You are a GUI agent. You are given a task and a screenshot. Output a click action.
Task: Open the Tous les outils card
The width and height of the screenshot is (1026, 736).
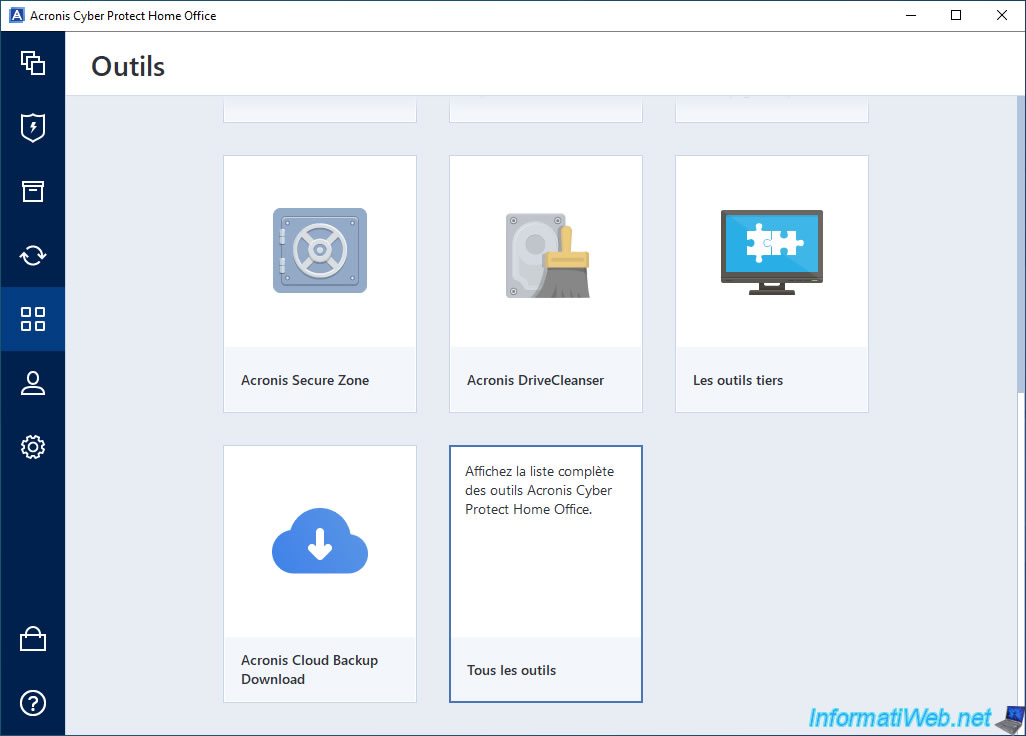tap(546, 574)
